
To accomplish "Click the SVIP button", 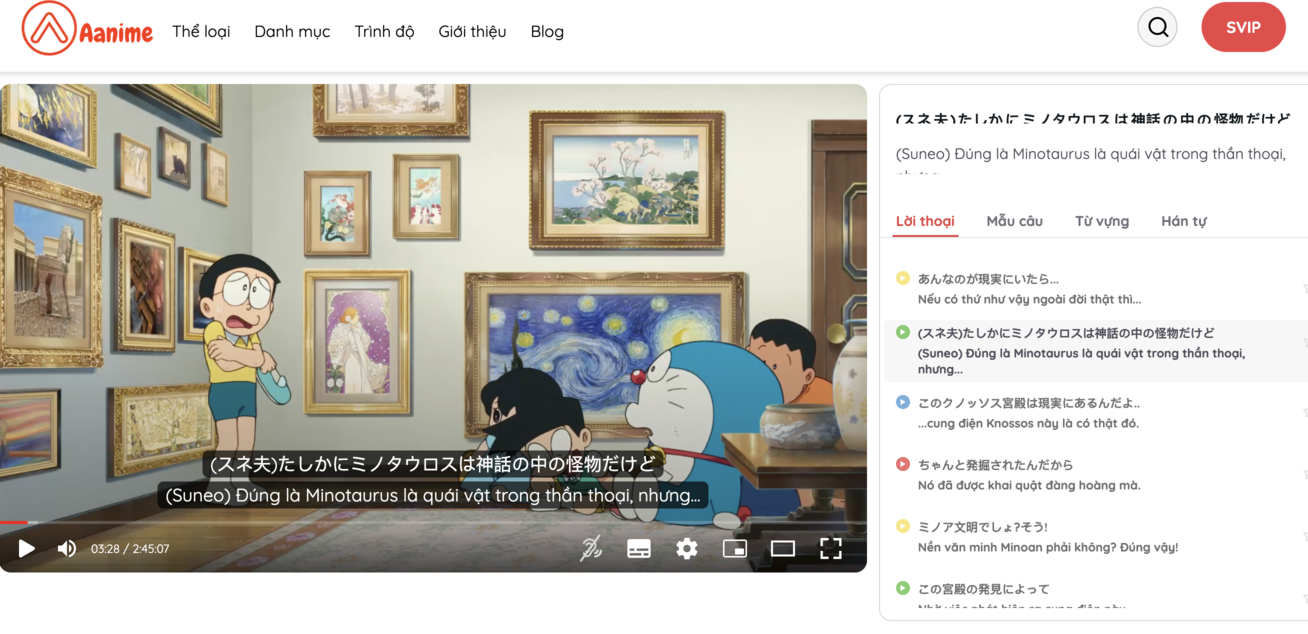I will point(1243,27).
